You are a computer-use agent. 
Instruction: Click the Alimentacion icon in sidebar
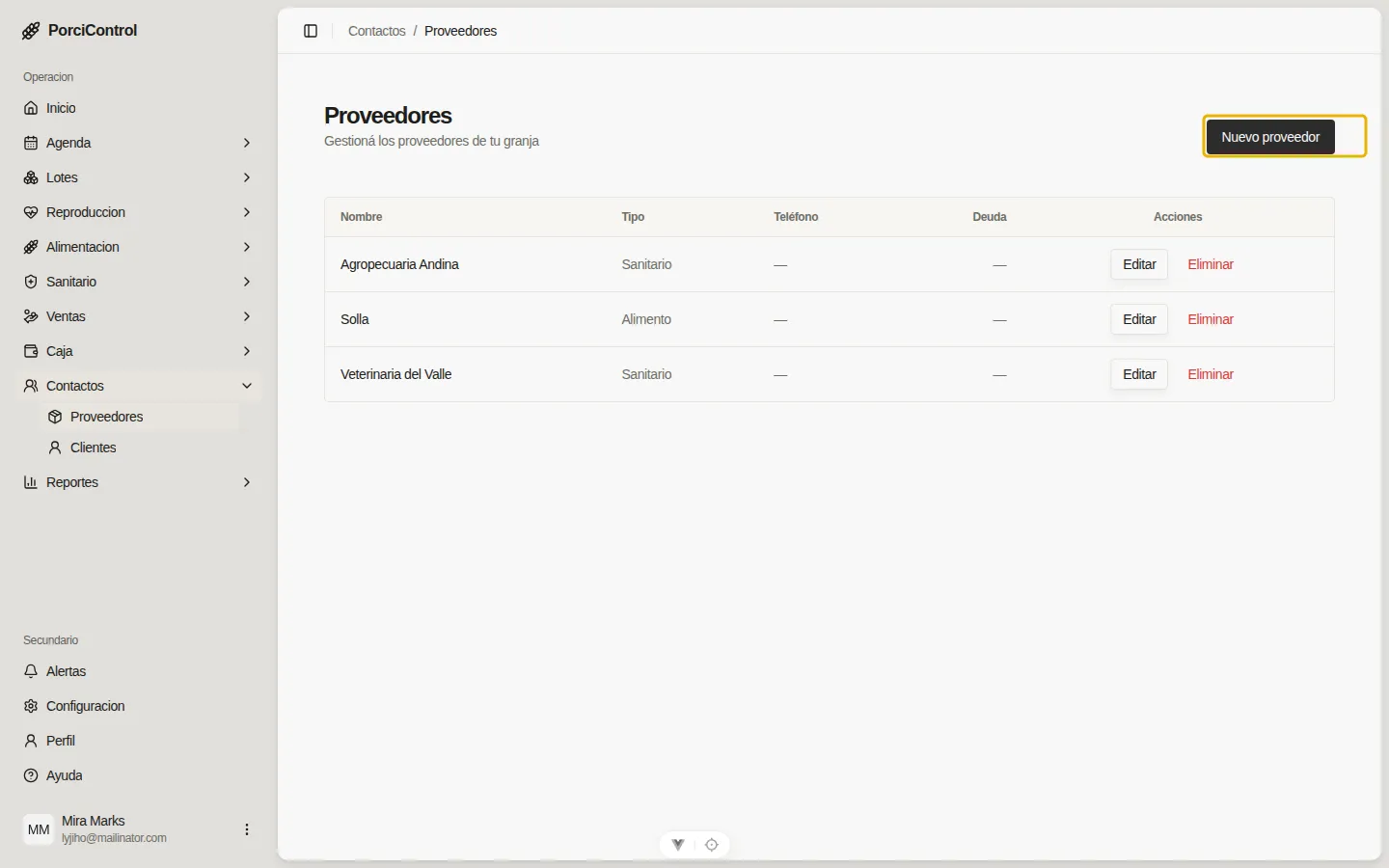[31, 247]
